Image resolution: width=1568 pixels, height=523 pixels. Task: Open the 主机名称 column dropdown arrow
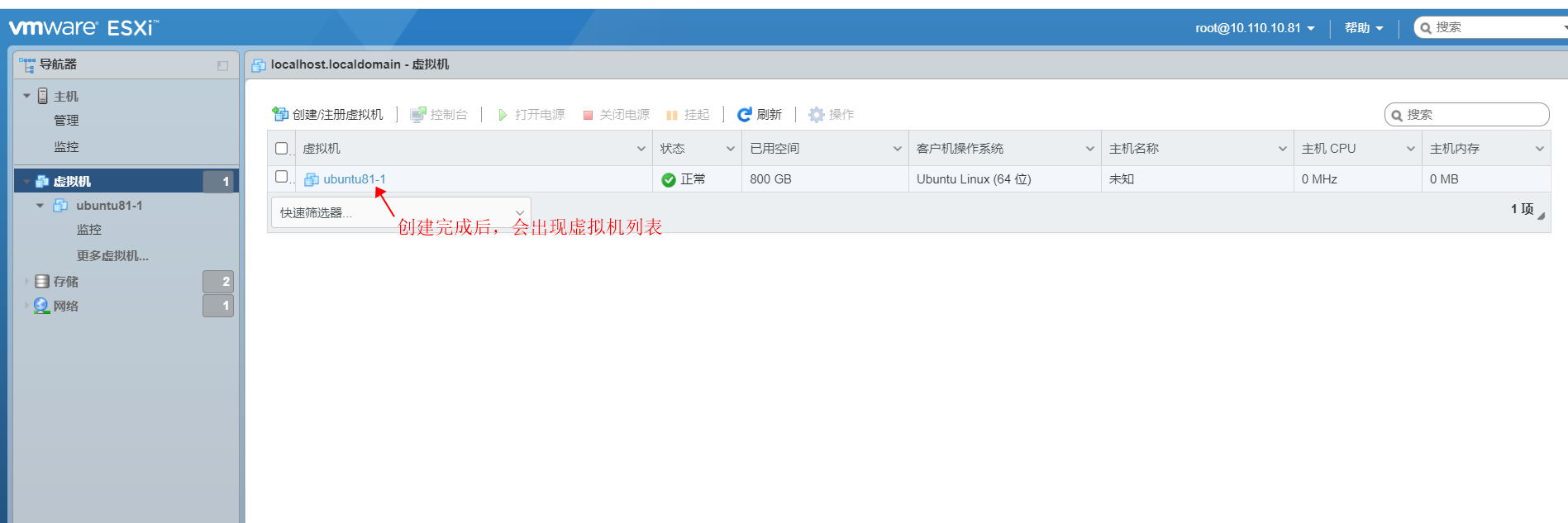tap(1283, 149)
